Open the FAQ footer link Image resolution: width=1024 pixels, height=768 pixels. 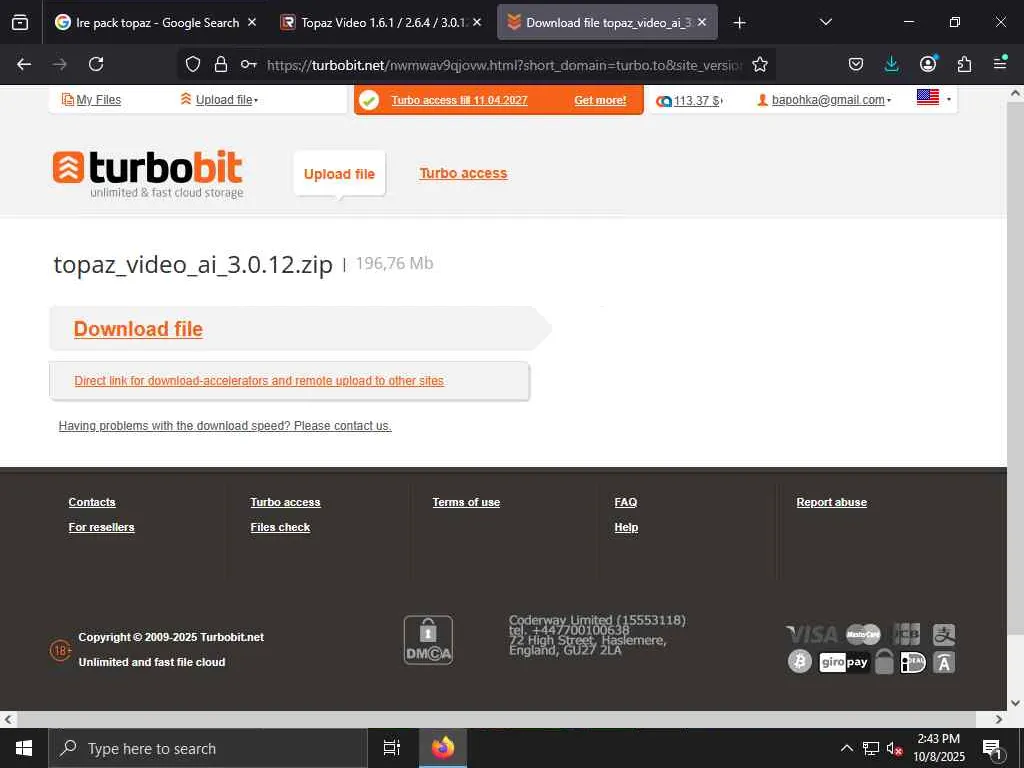(626, 502)
